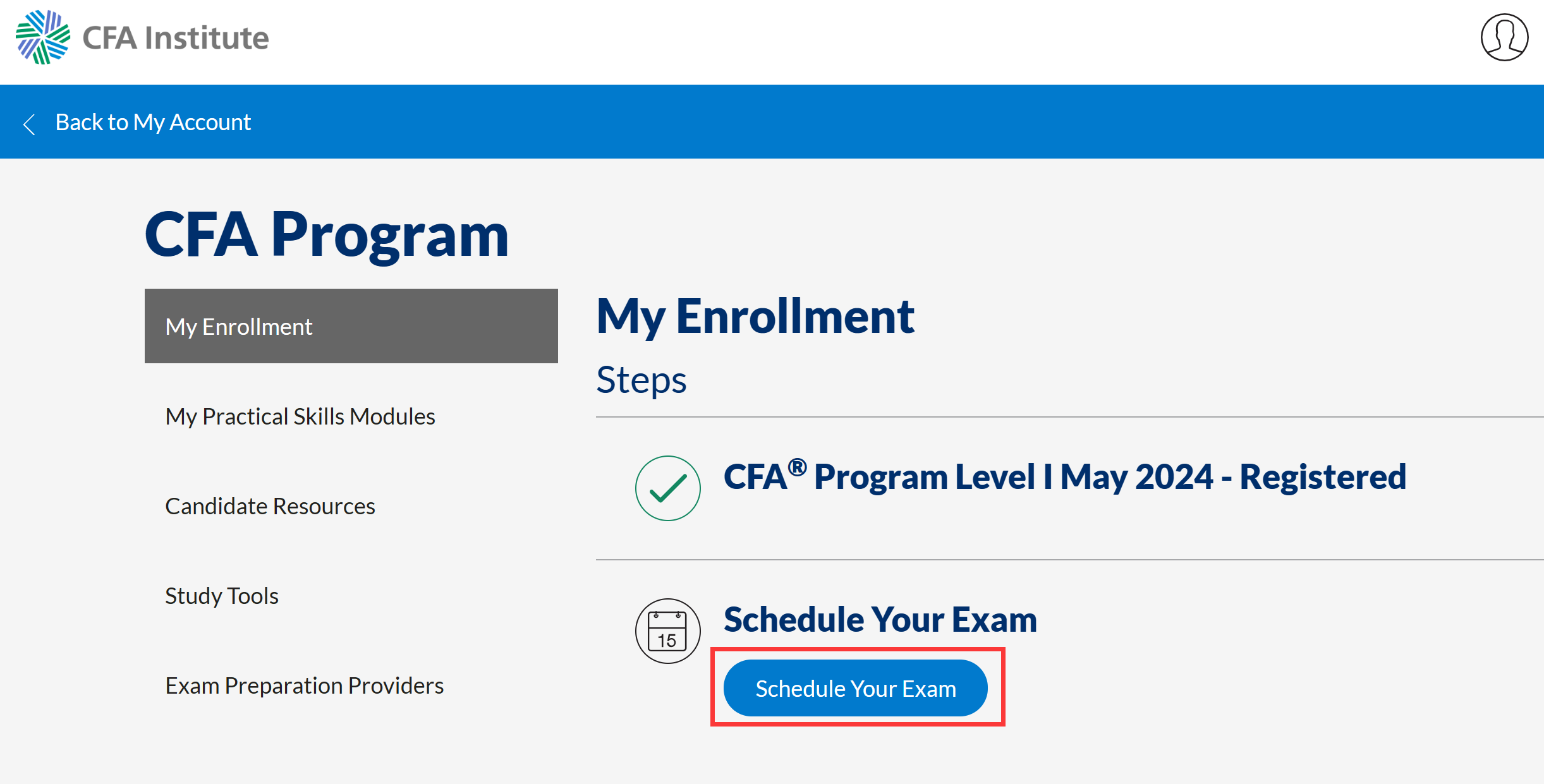Click the CFA Program page title
The height and width of the screenshot is (784, 1544).
pos(326,234)
